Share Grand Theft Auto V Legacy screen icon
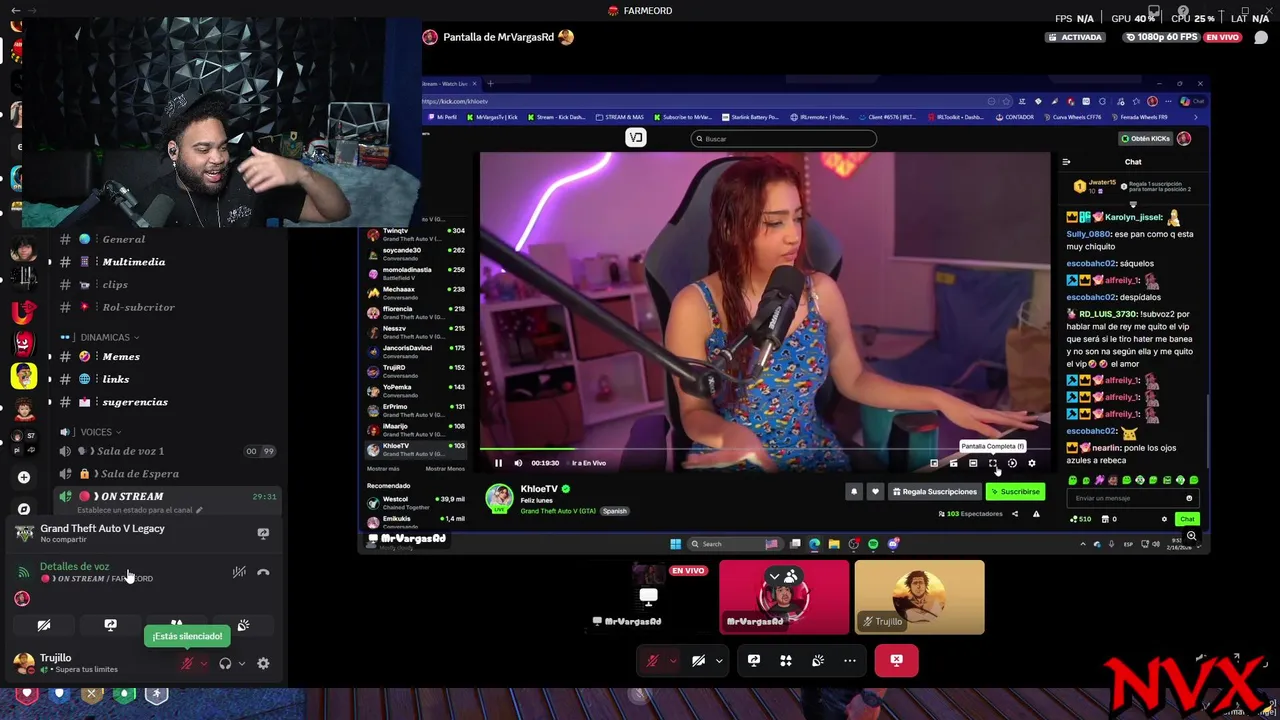The image size is (1280, 720). tap(263, 533)
